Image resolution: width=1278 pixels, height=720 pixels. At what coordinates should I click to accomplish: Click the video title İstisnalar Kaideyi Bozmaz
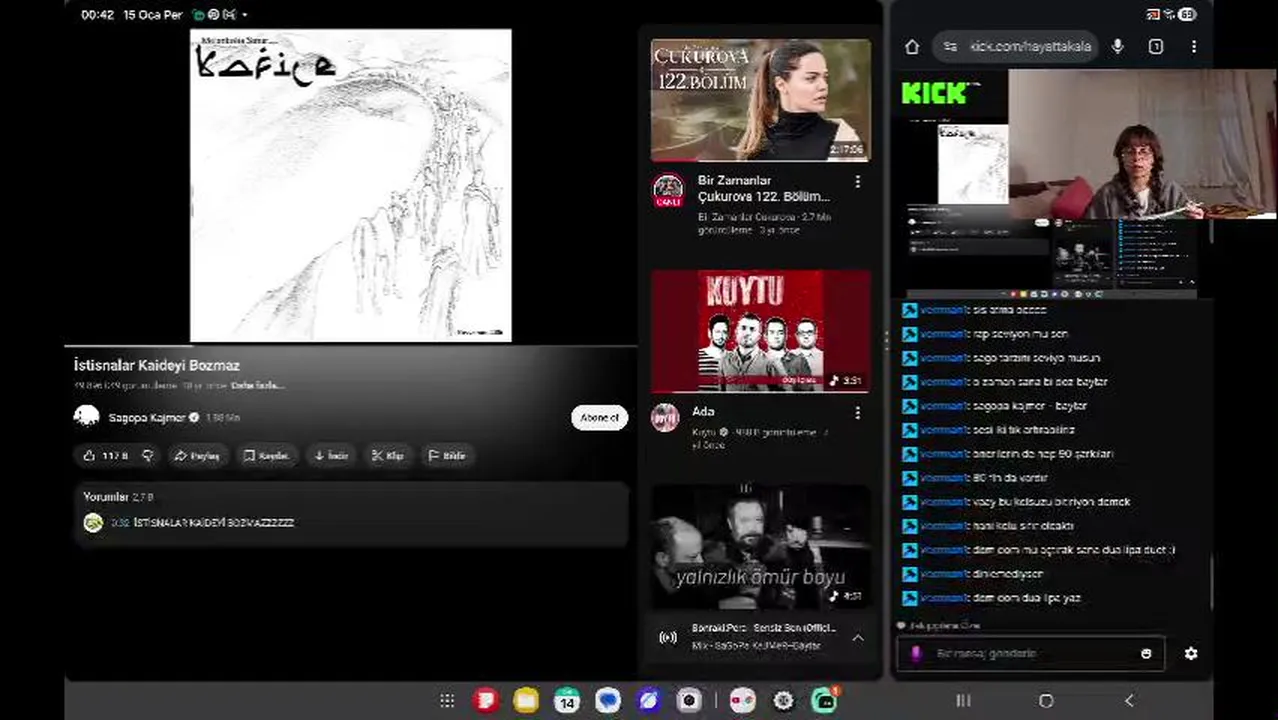point(156,366)
